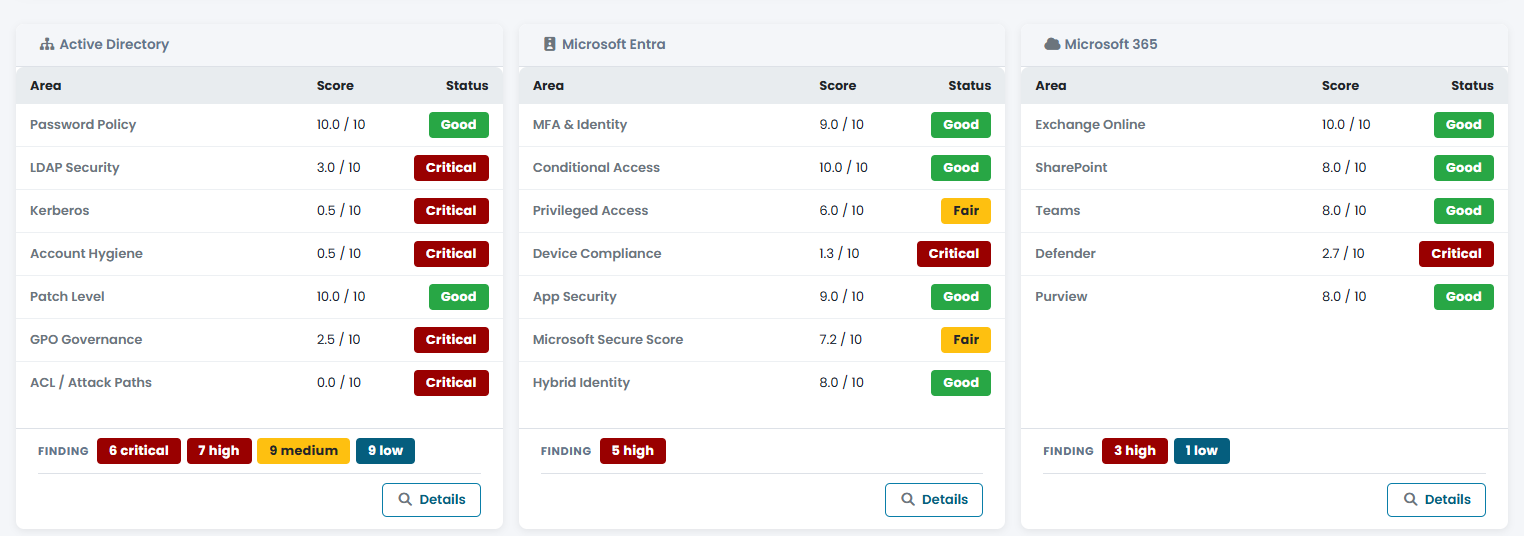Select the Exchange Online area

(x=1090, y=125)
